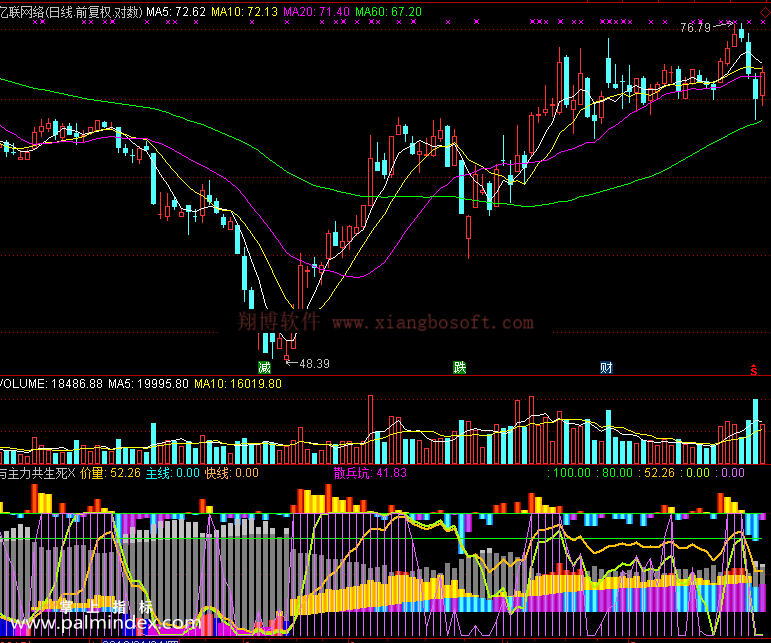This screenshot has height=643, width=771.
Task: Click the 快线: 0.00 indicator value
Action: (232, 473)
